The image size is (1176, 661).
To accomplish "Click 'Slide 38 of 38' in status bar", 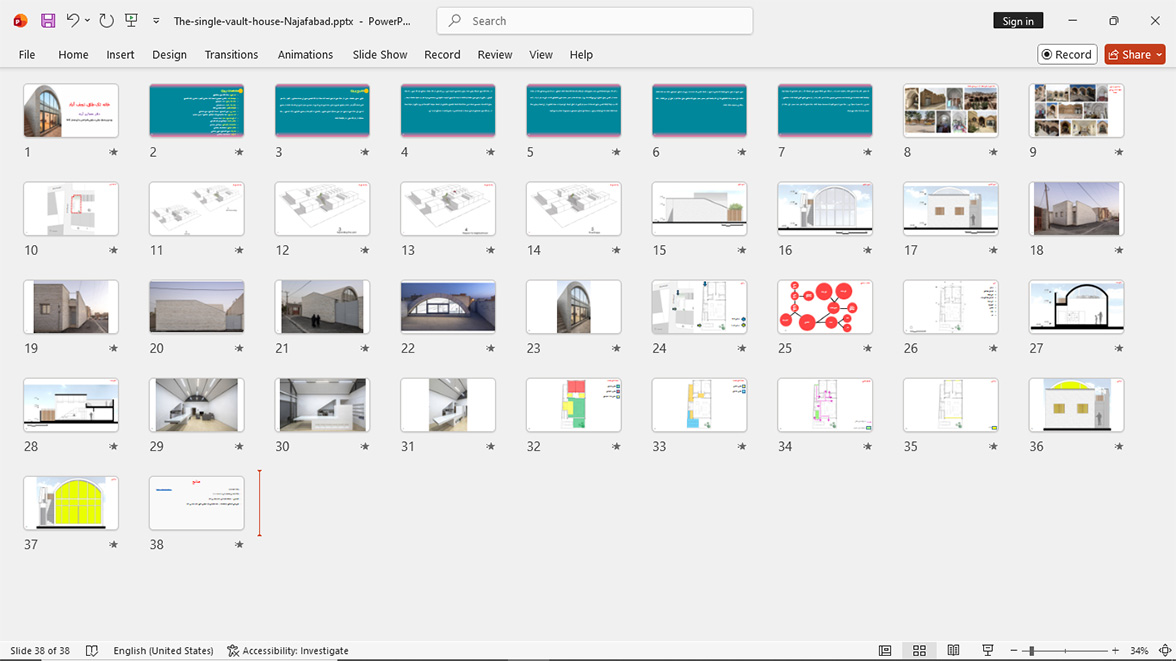I will click(40, 650).
